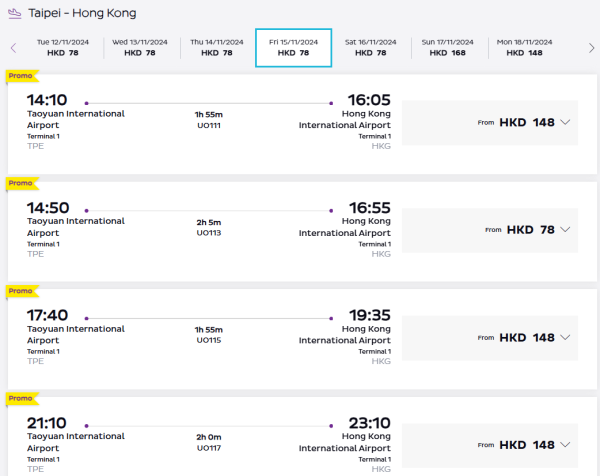Click the Promo badge on the 21:10 flight

click(22, 399)
